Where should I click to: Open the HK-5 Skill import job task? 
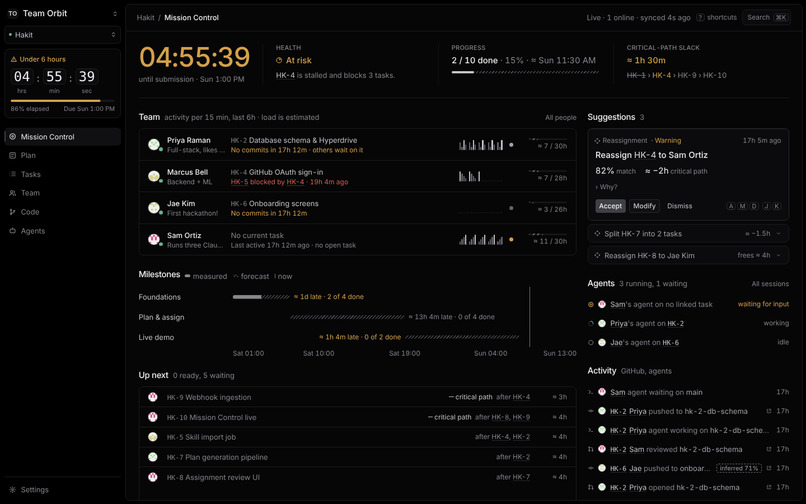tap(357, 437)
